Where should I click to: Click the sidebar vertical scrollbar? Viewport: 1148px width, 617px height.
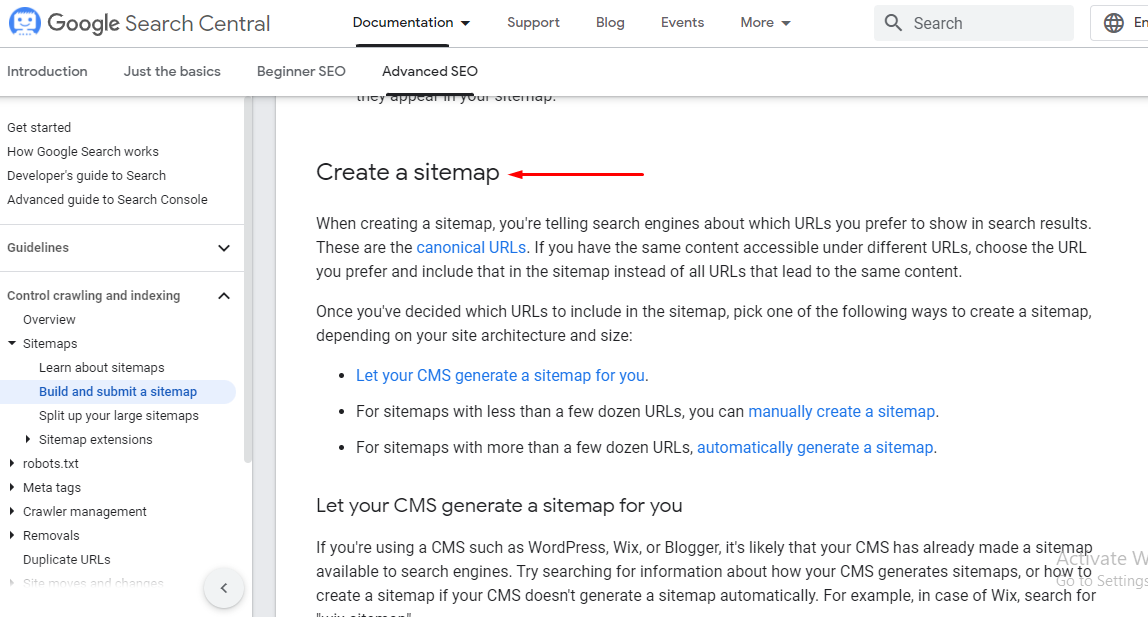tap(247, 278)
